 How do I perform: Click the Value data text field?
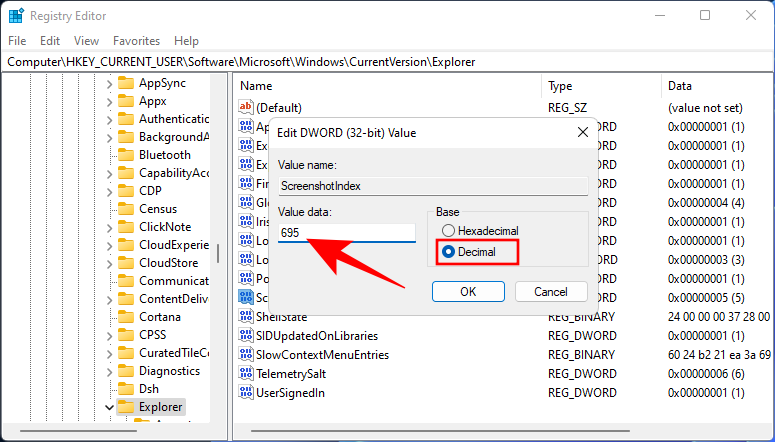(x=346, y=232)
